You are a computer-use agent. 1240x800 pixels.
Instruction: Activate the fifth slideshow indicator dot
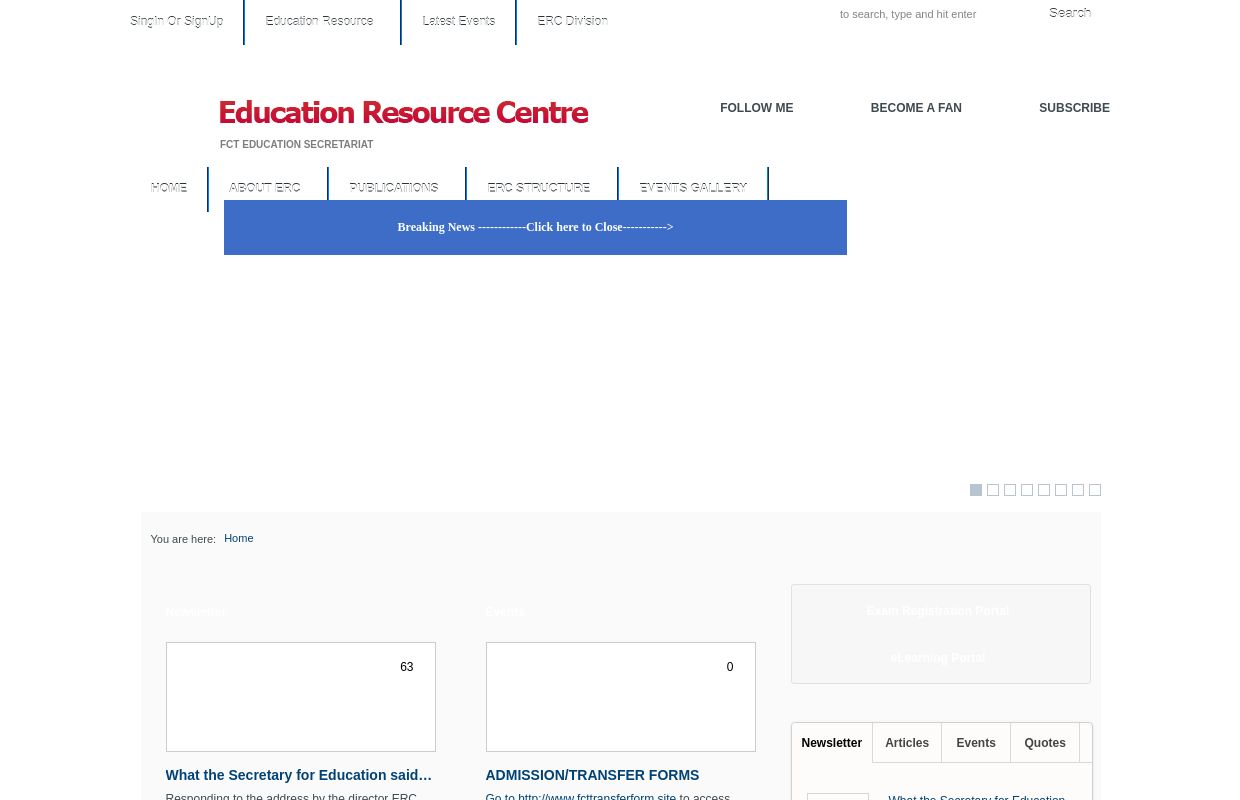1043,490
